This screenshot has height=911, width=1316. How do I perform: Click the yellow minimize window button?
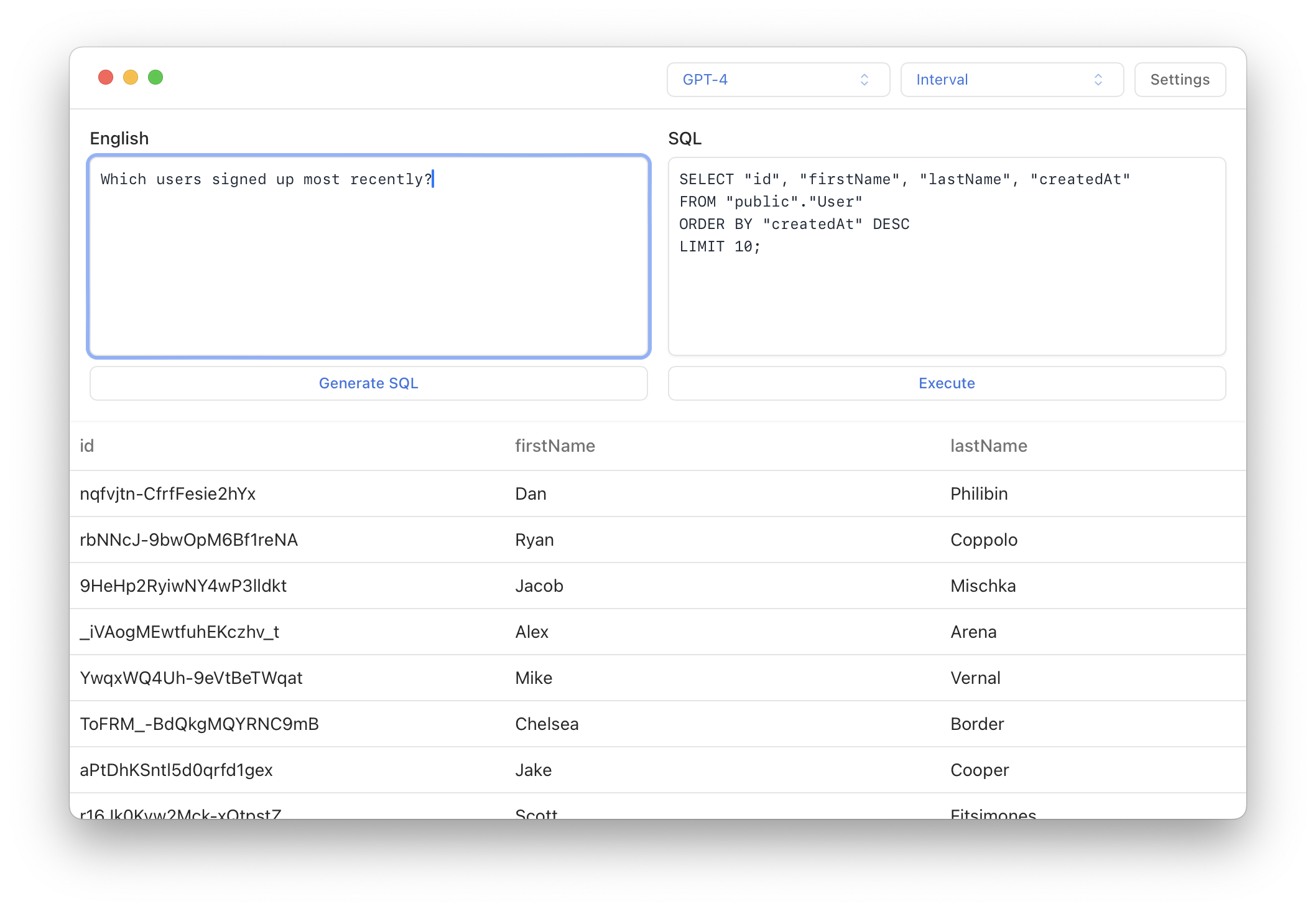131,77
